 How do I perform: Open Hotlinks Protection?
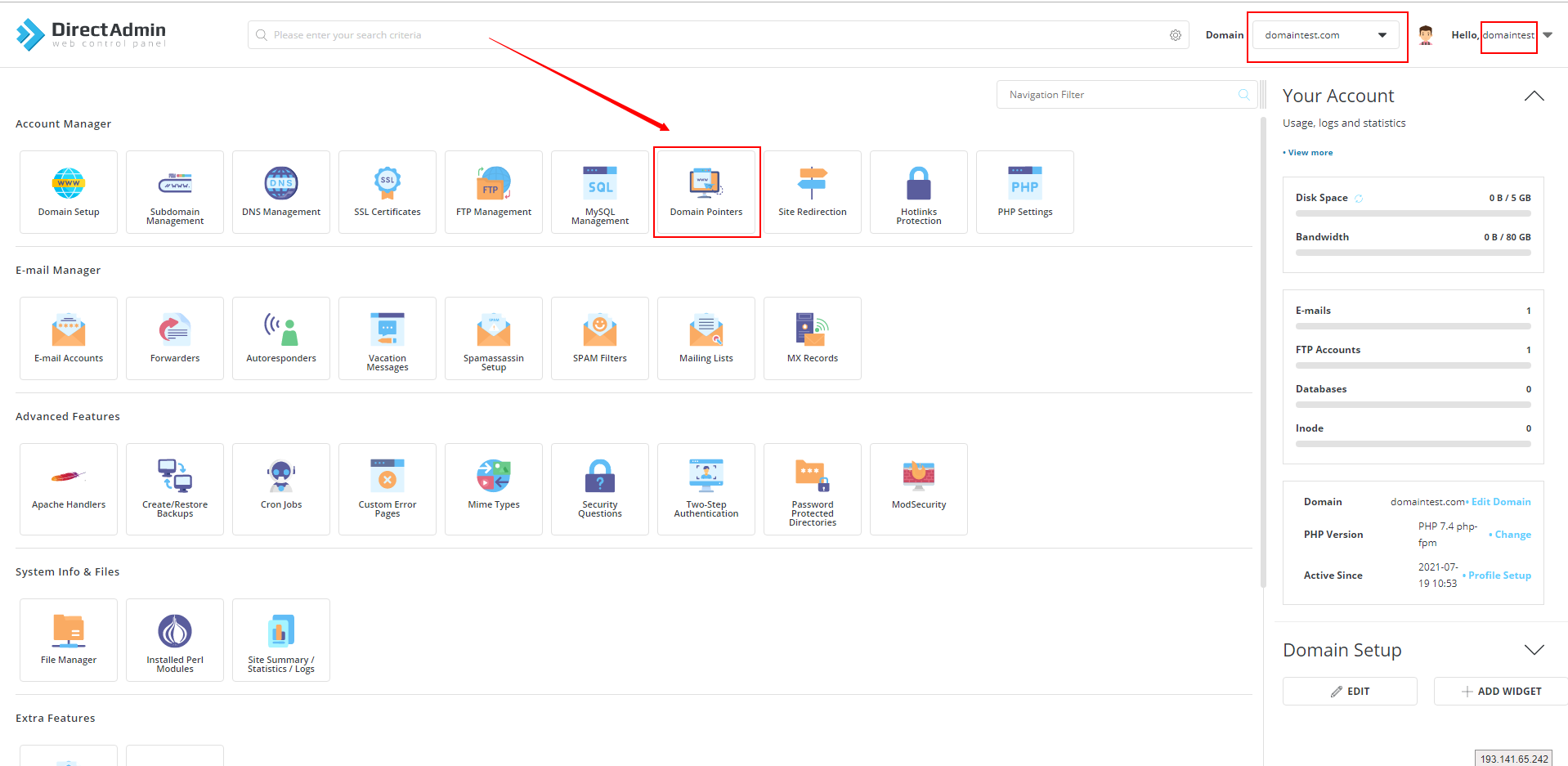pyautogui.click(x=919, y=192)
